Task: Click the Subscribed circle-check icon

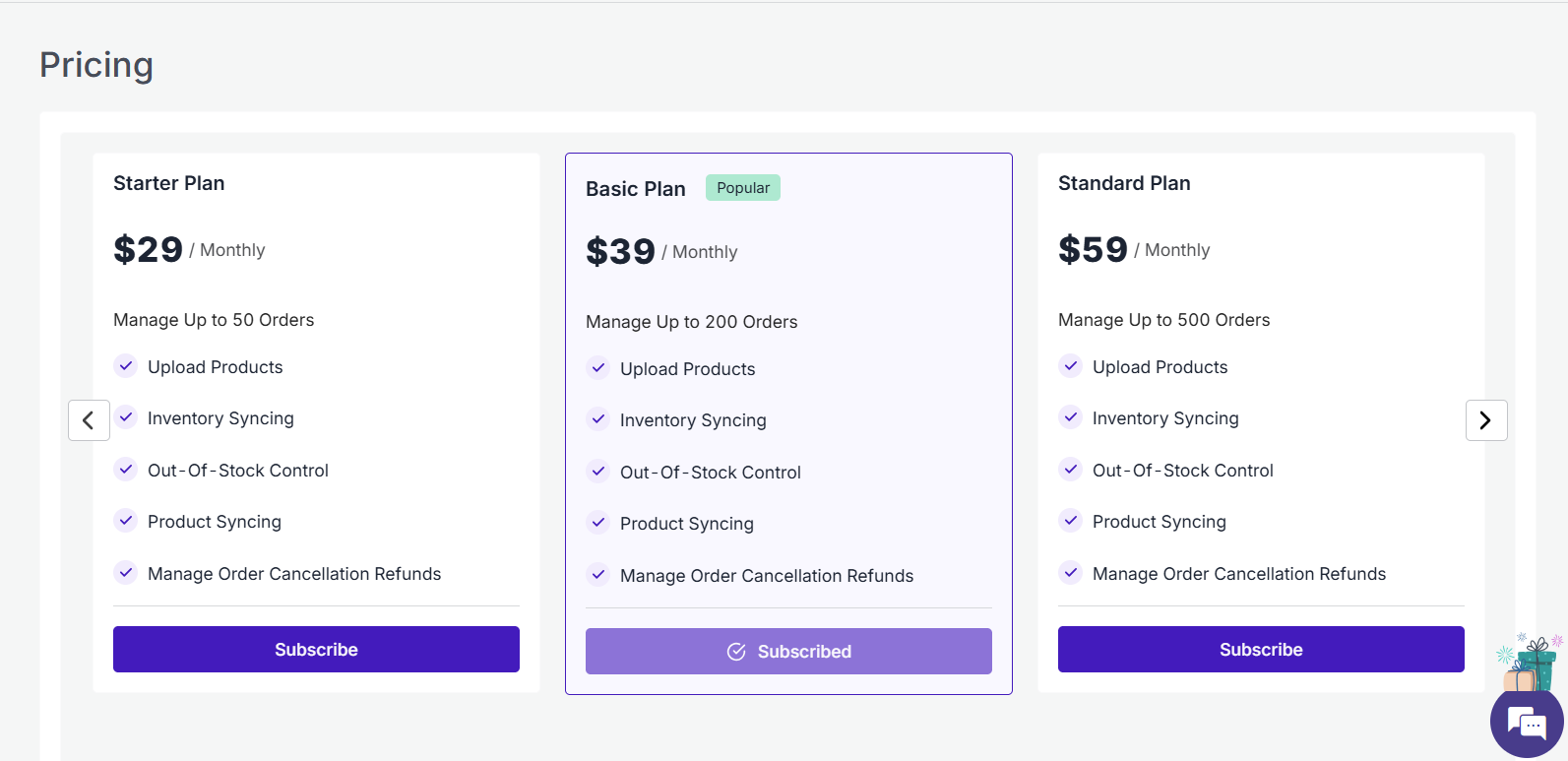Action: [x=736, y=652]
